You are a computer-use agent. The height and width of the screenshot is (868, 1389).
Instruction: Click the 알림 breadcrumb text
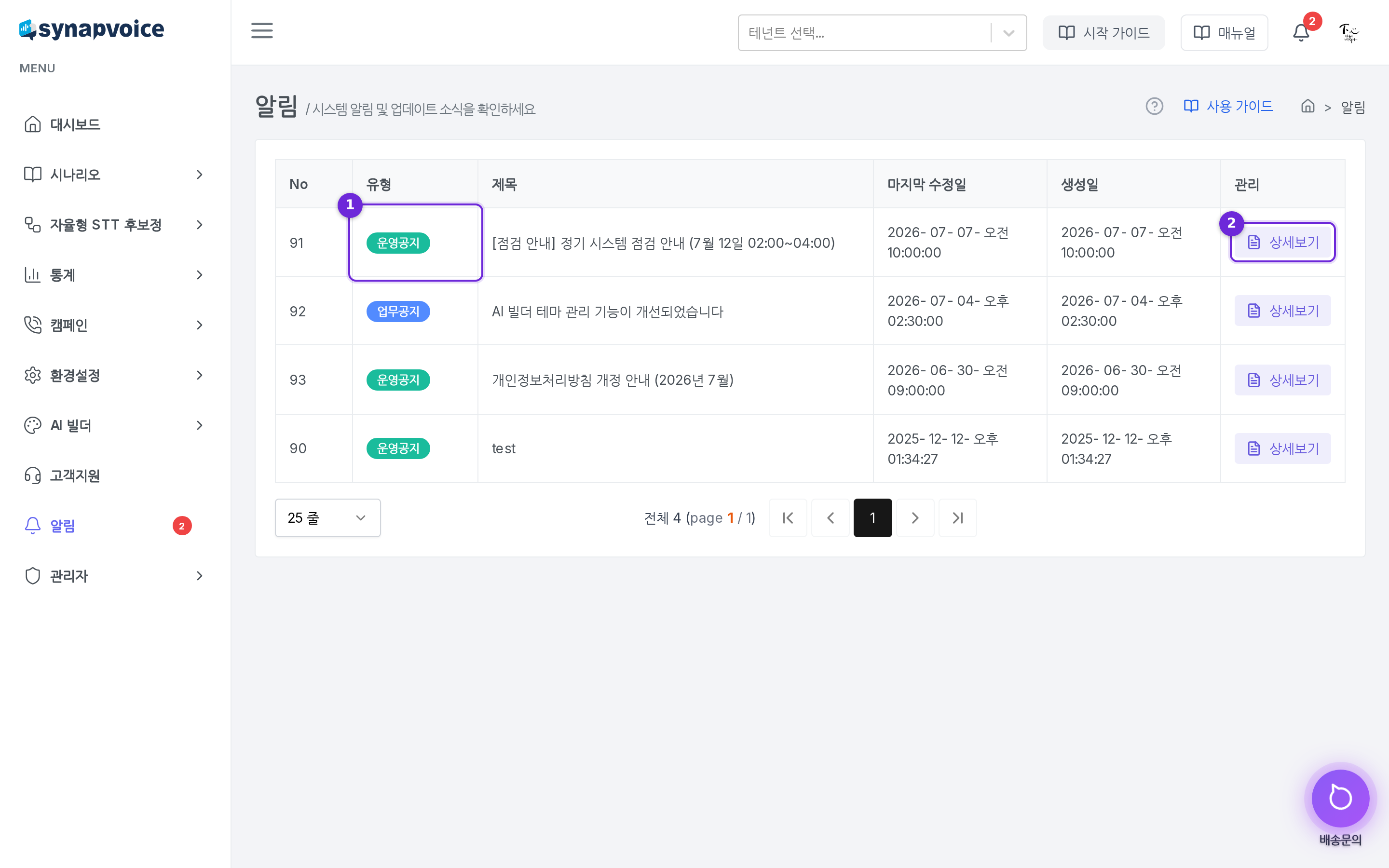coord(1352,108)
